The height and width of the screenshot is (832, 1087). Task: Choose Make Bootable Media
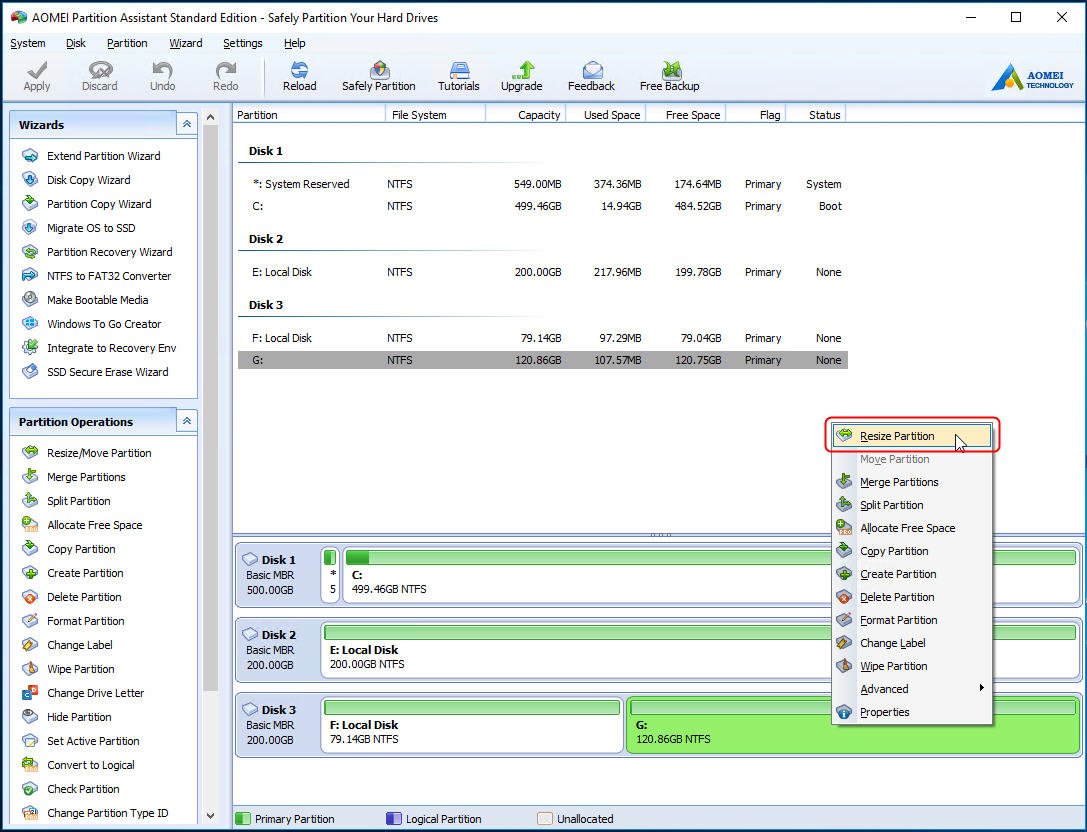(97, 300)
